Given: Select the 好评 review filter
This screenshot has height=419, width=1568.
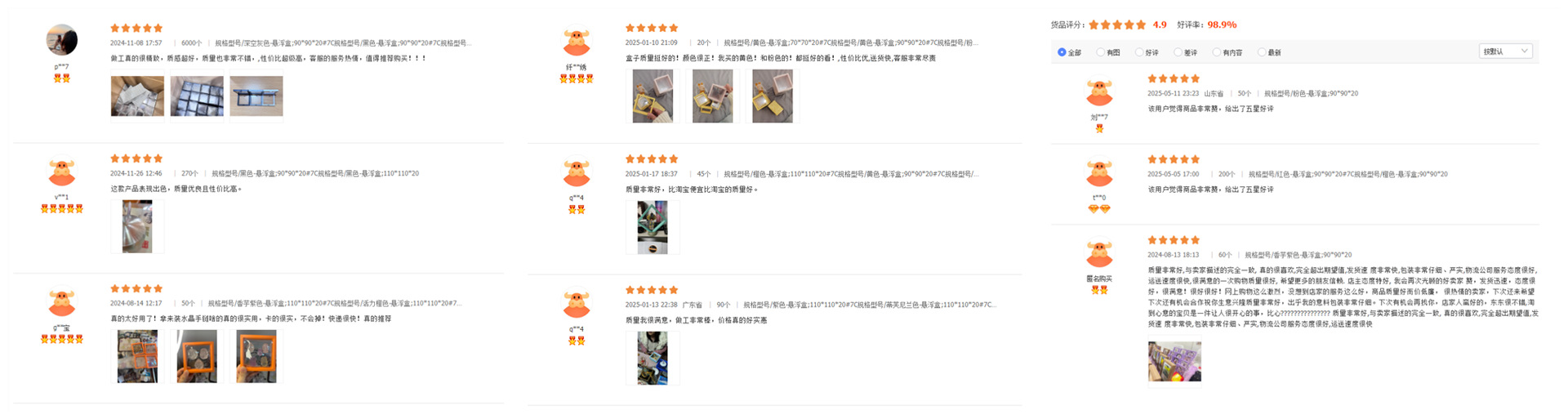Looking at the screenshot, I should pyautogui.click(x=1147, y=52).
